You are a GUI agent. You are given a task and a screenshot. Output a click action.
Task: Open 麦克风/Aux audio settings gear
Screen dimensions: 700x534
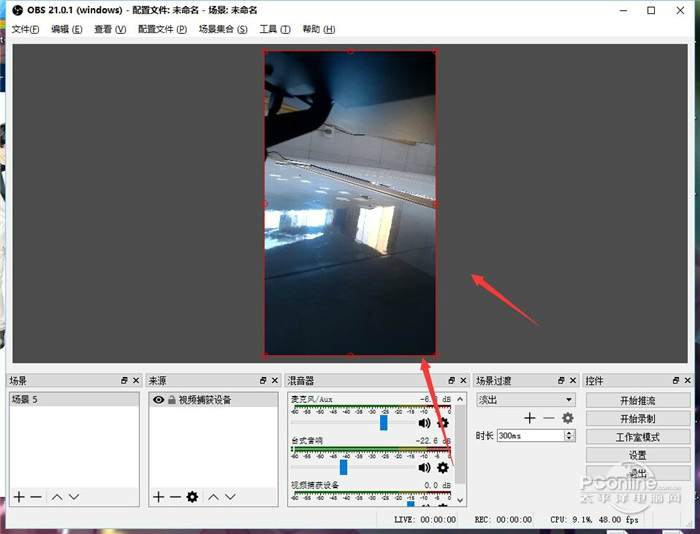coord(442,423)
